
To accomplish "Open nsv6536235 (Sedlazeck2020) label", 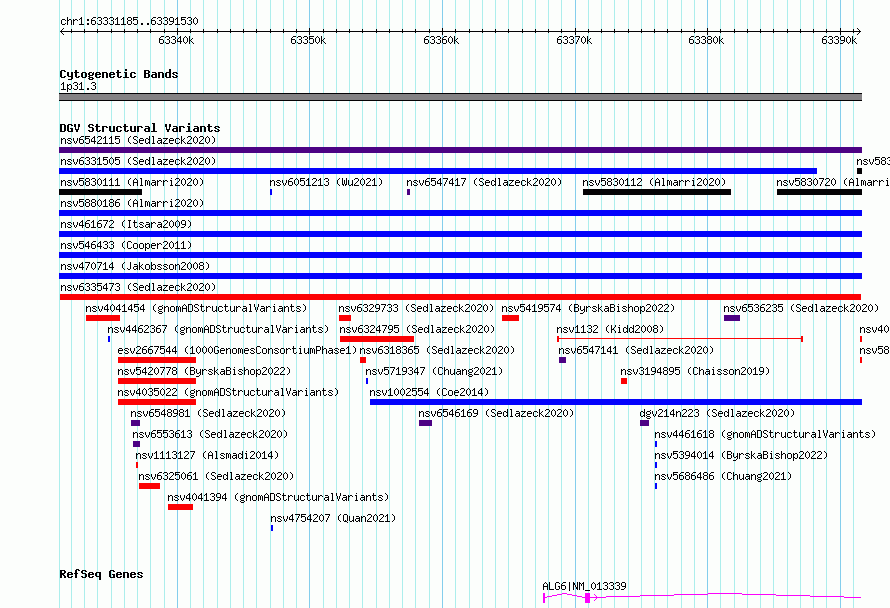I will tap(801, 308).
